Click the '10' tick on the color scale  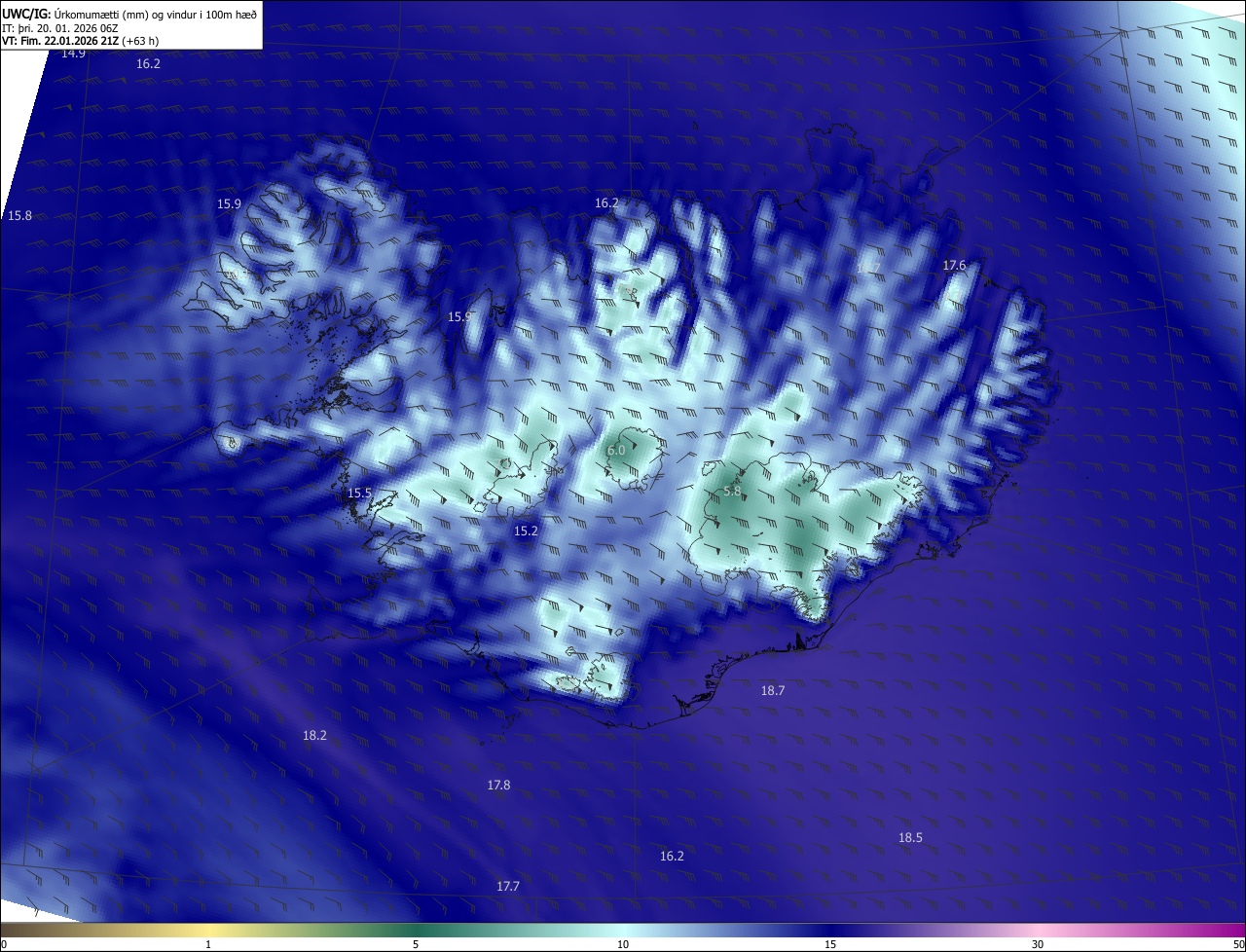[x=623, y=944]
